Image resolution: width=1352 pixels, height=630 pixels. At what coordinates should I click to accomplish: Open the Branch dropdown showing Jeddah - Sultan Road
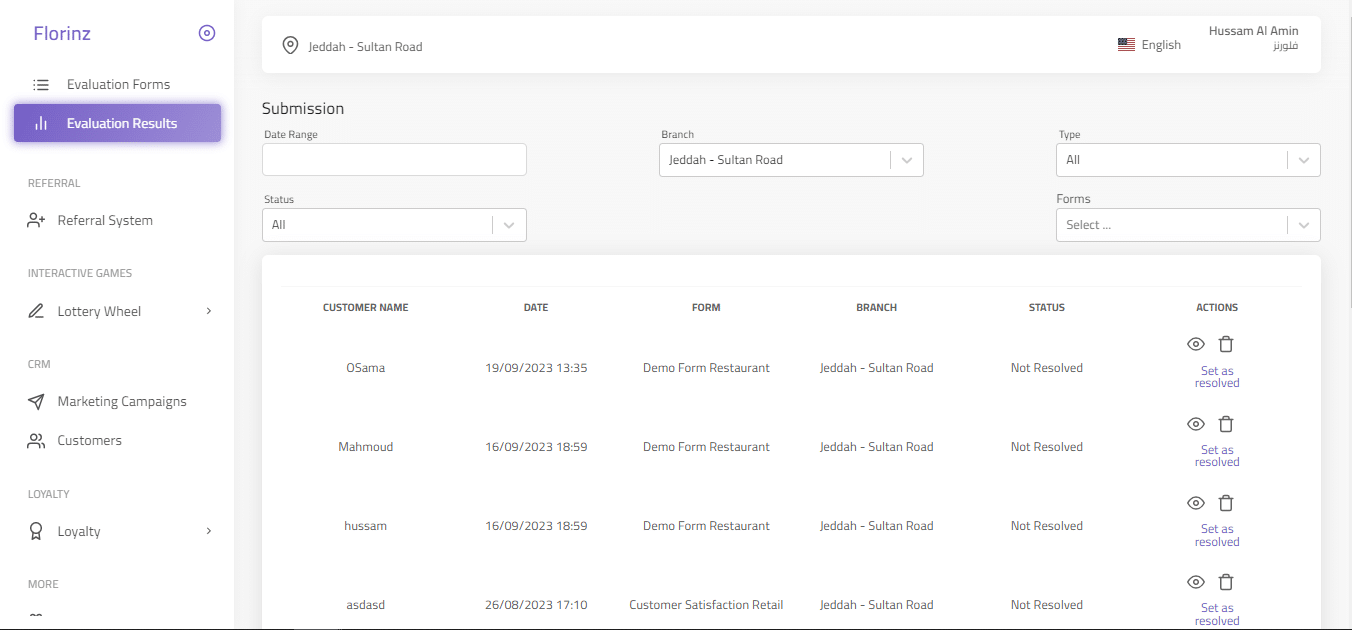790,160
